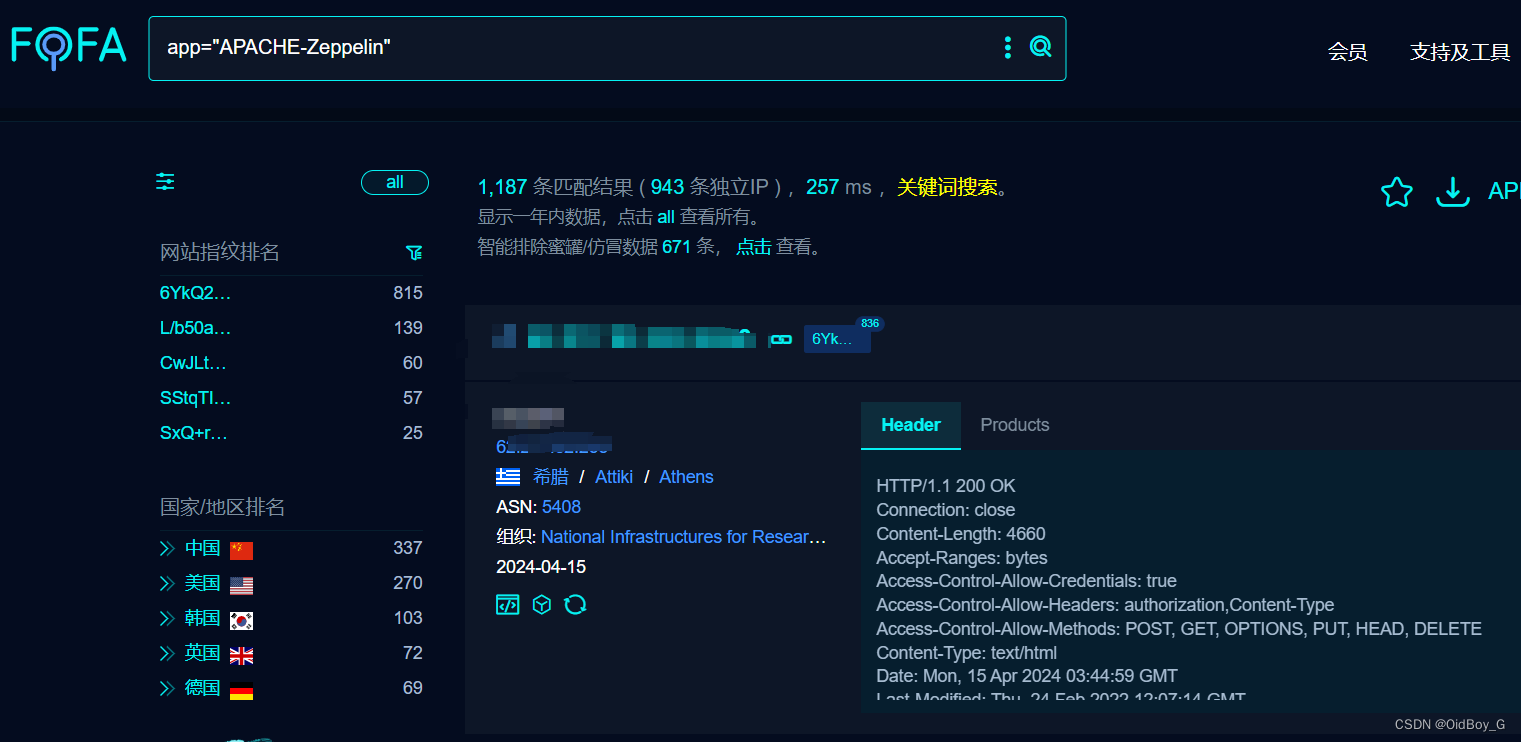Click the date 2024-04-15
The width and height of the screenshot is (1521, 742).
(541, 567)
